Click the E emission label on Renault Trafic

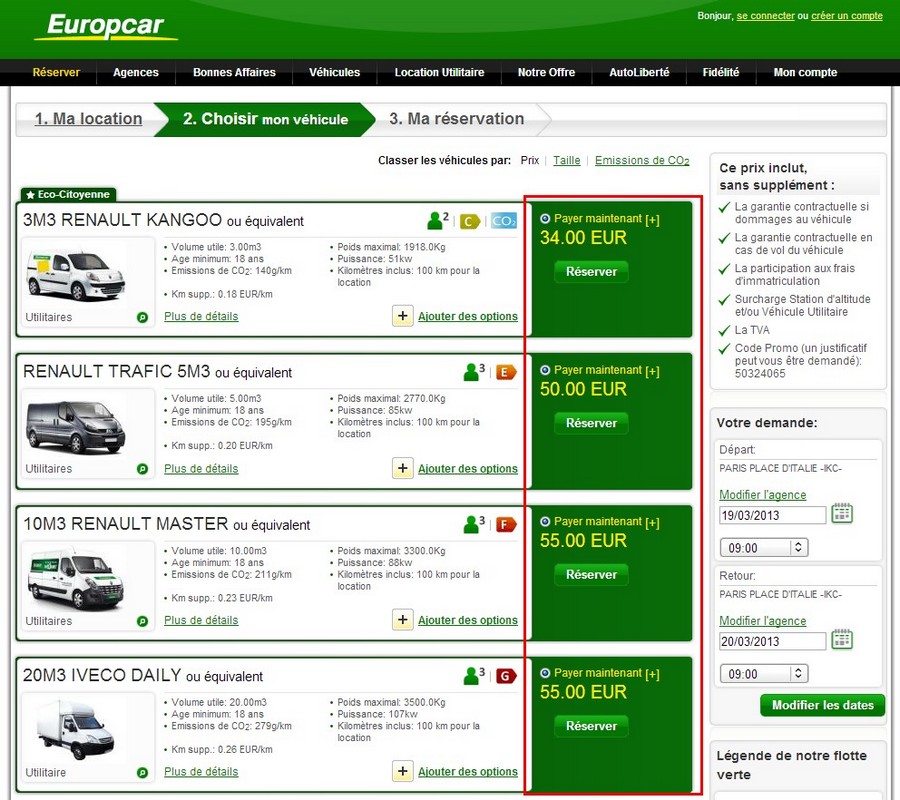click(506, 372)
